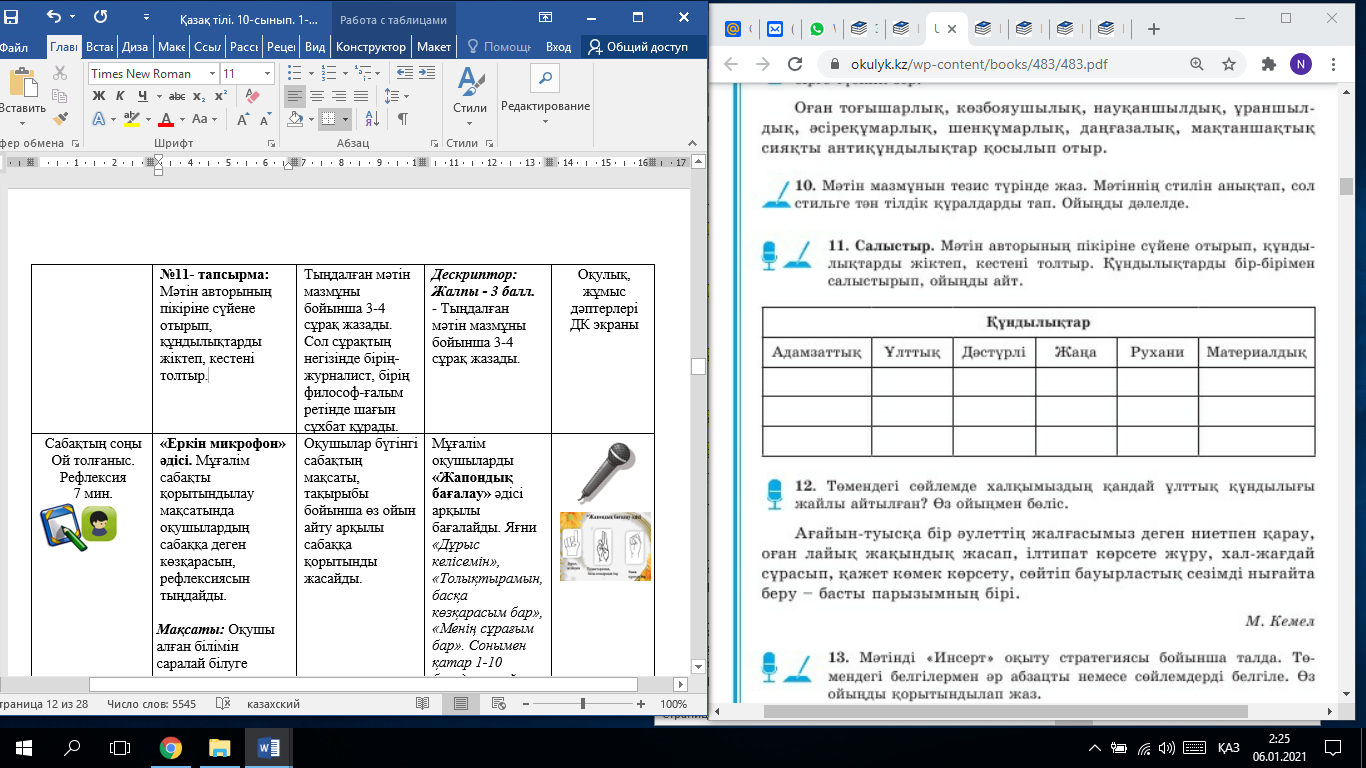This screenshot has height=768, width=1366.
Task: Justify the paragraph text
Action: pyautogui.click(x=363, y=96)
